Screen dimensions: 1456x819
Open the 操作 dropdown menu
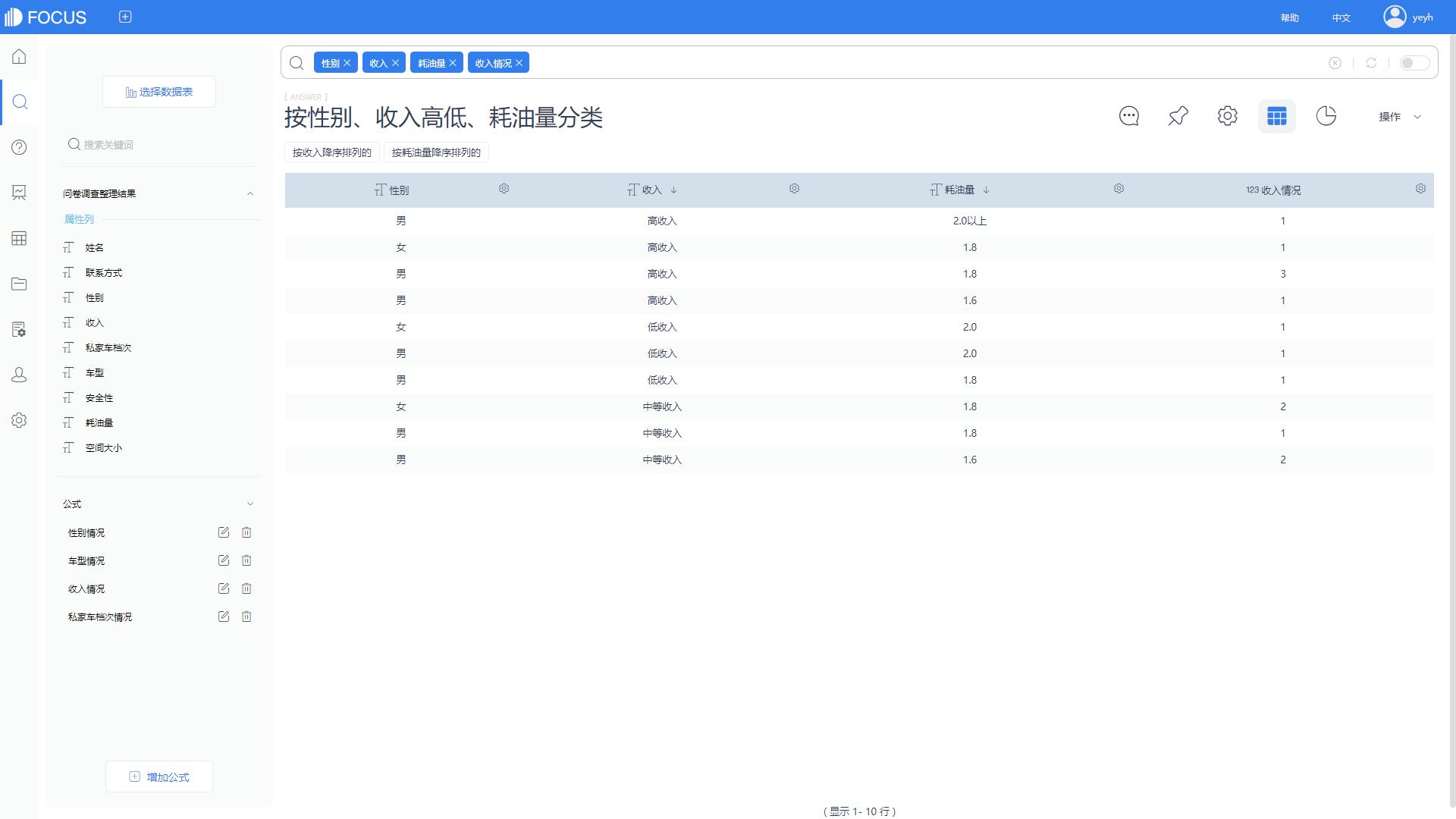pyautogui.click(x=1399, y=117)
